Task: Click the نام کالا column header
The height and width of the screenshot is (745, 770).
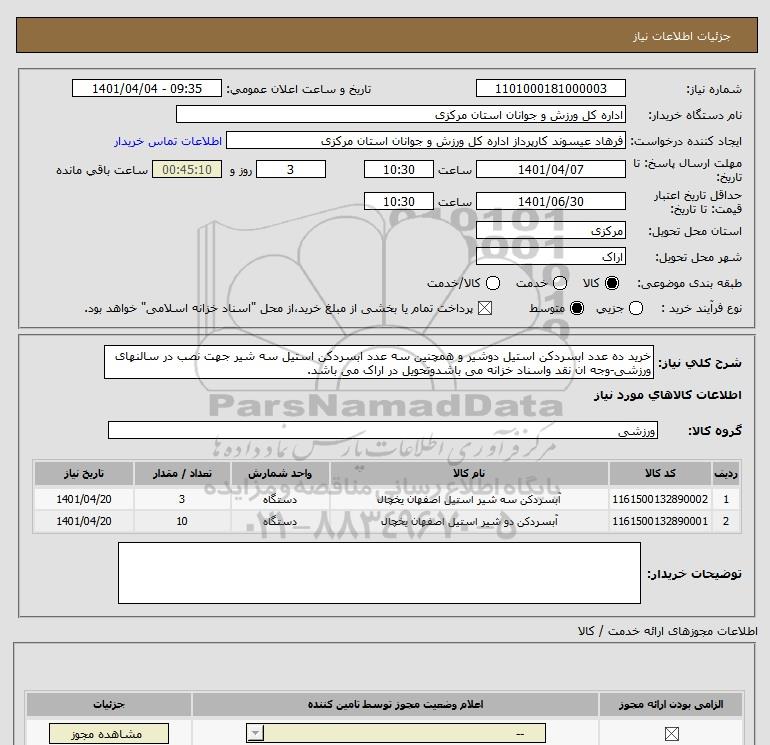Action: click(469, 473)
